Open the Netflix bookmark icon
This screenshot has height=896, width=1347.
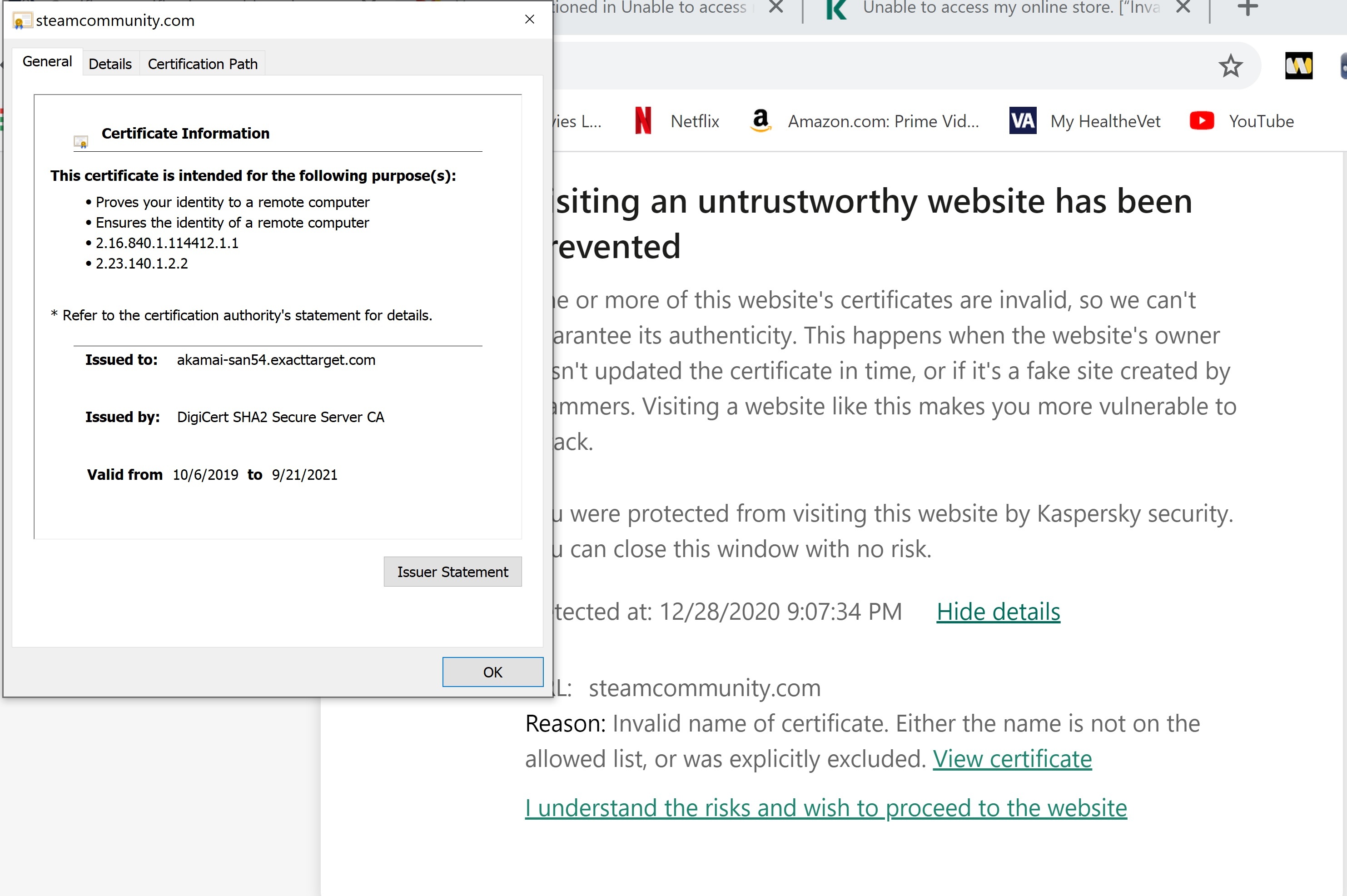tap(643, 121)
